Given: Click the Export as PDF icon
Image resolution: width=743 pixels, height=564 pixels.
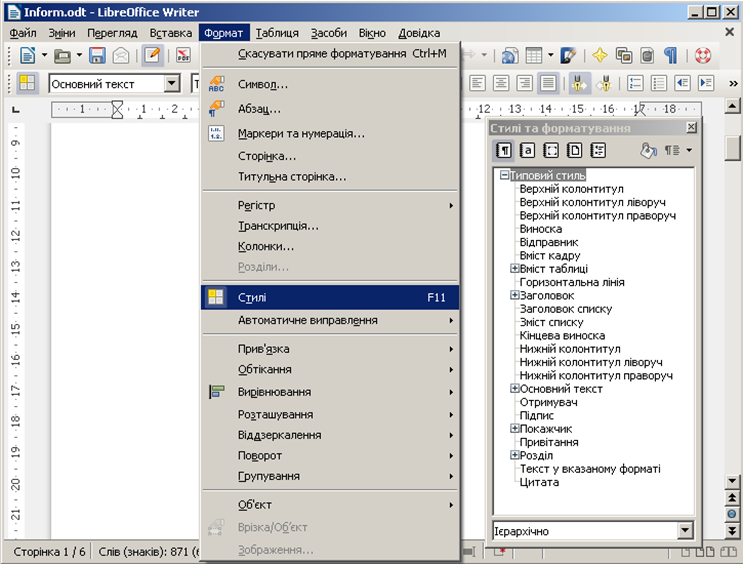Looking at the screenshot, I should point(183,55).
